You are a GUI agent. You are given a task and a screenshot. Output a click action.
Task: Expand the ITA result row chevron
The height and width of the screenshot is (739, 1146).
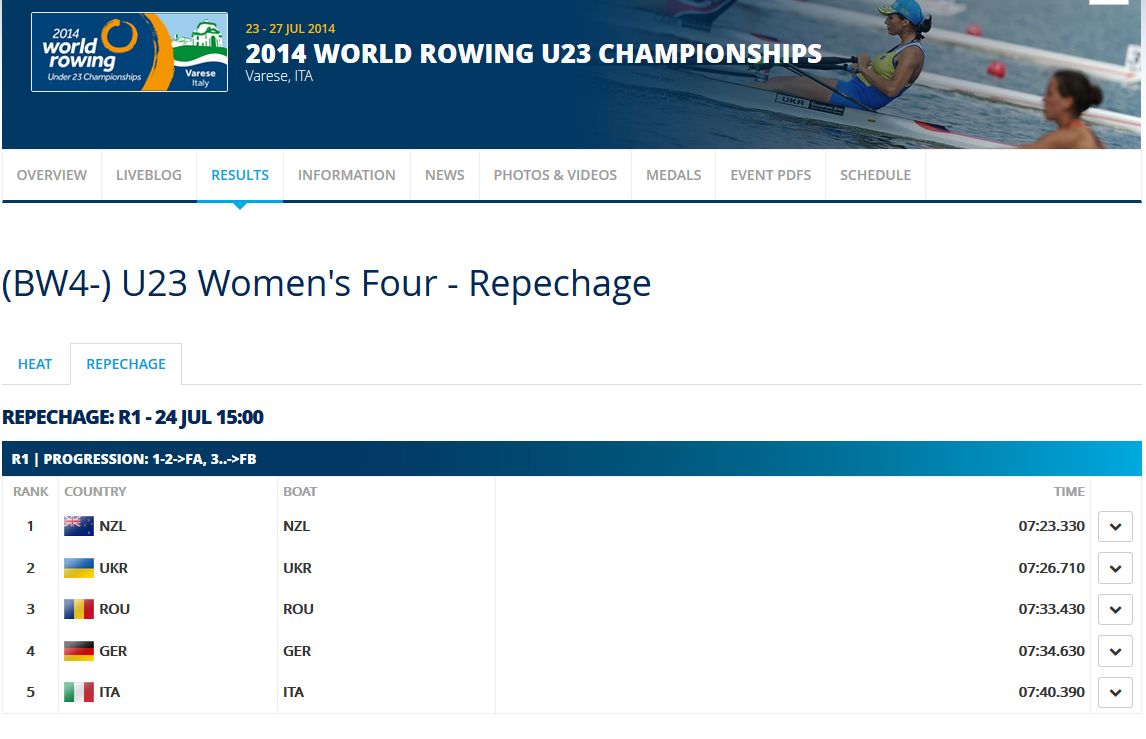click(x=1115, y=692)
